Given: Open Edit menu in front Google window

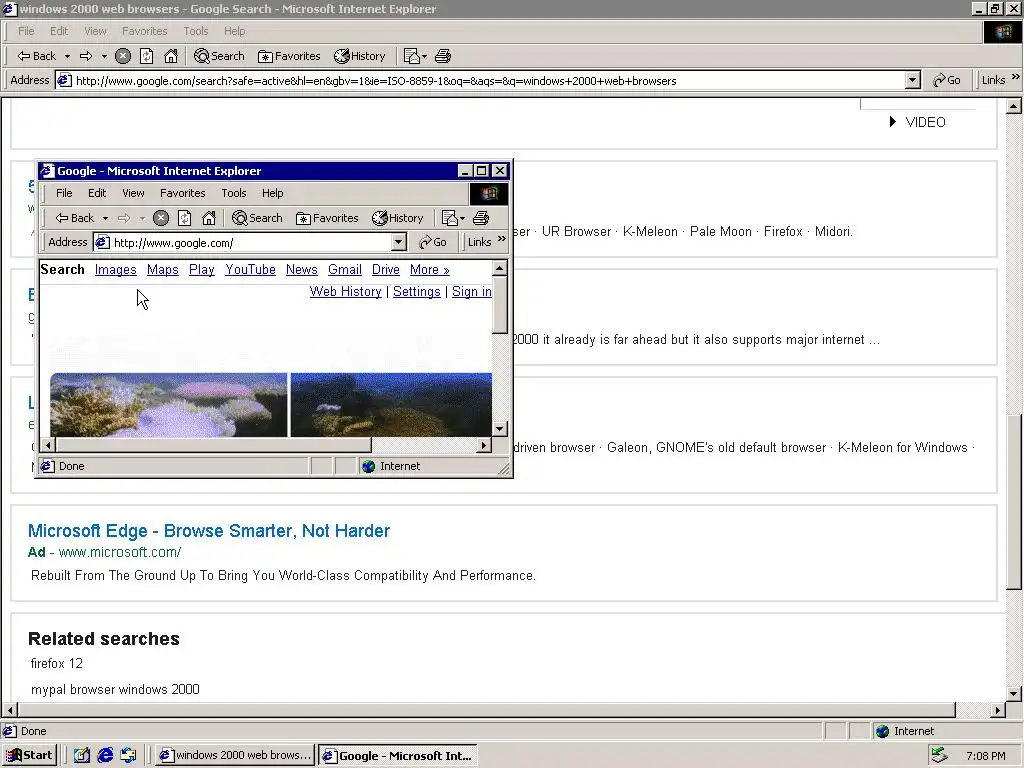Looking at the screenshot, I should pyautogui.click(x=97, y=193).
